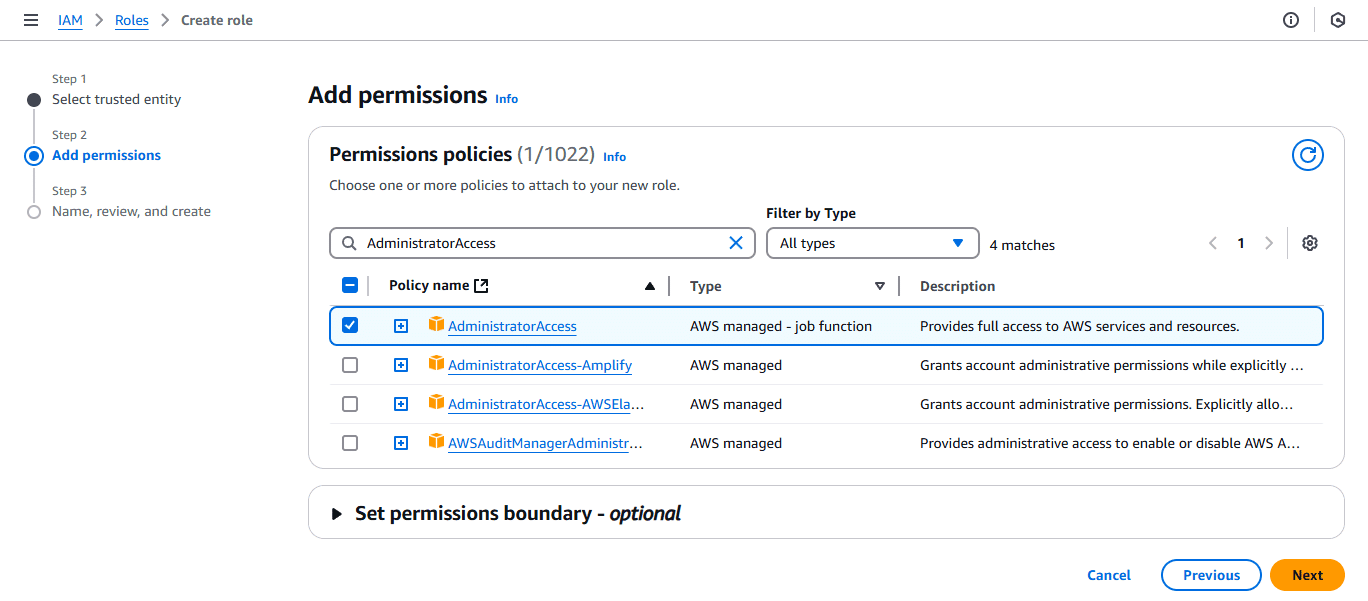Click the AdministratorAccess-AWSEla... policy cube icon
This screenshot has height=601, width=1368.
(x=436, y=402)
